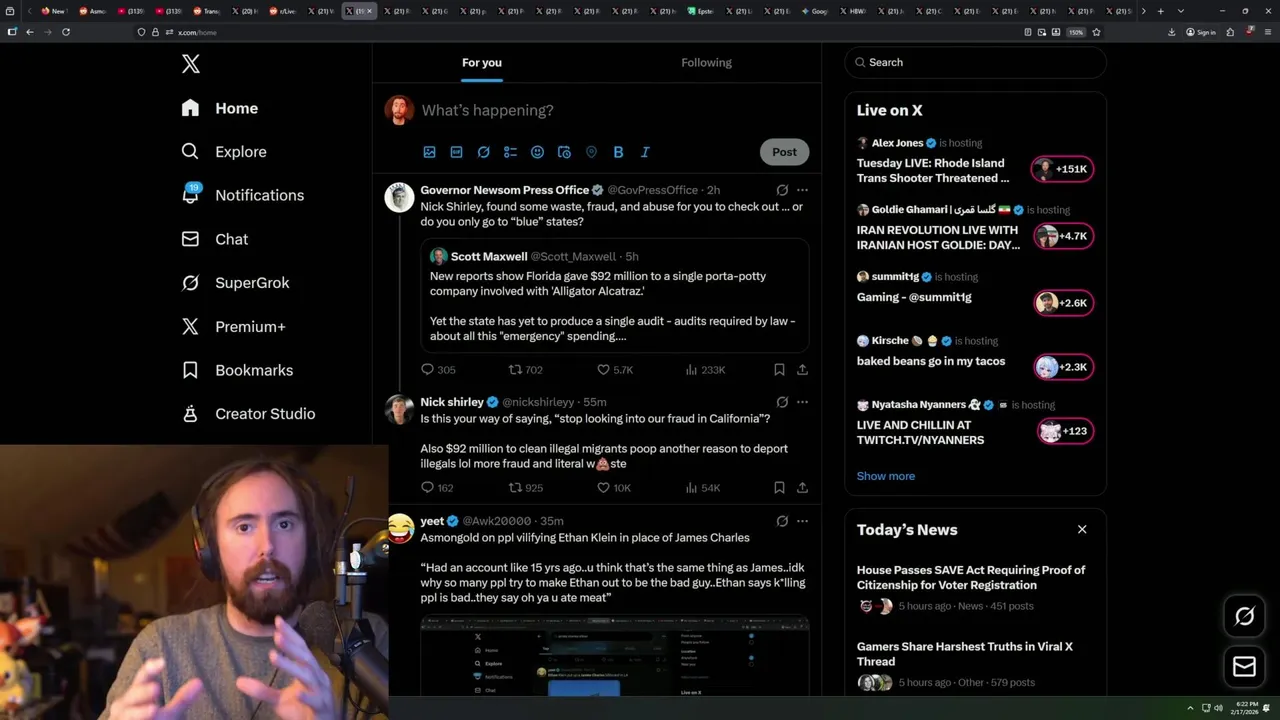Viewport: 1280px width, 720px height.
Task: Go back in browser
Action: 30,32
